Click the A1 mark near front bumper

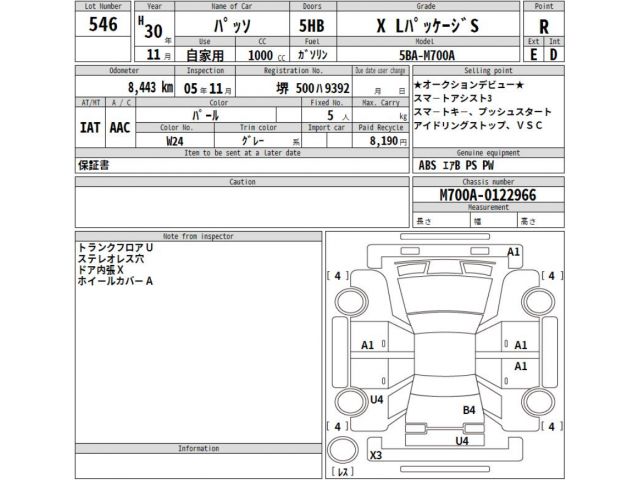tap(513, 252)
